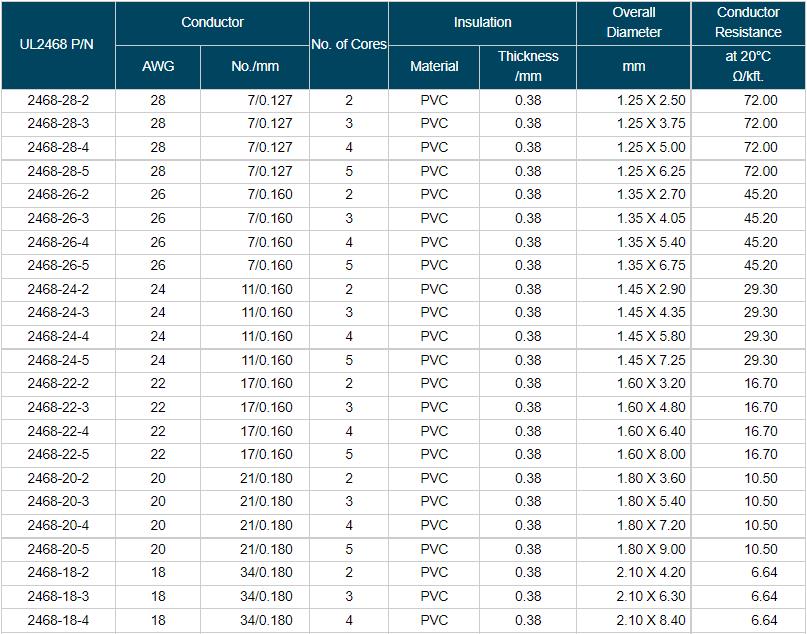The width and height of the screenshot is (807, 634).
Task: Click the Conductor group header
Action: pos(212,22)
